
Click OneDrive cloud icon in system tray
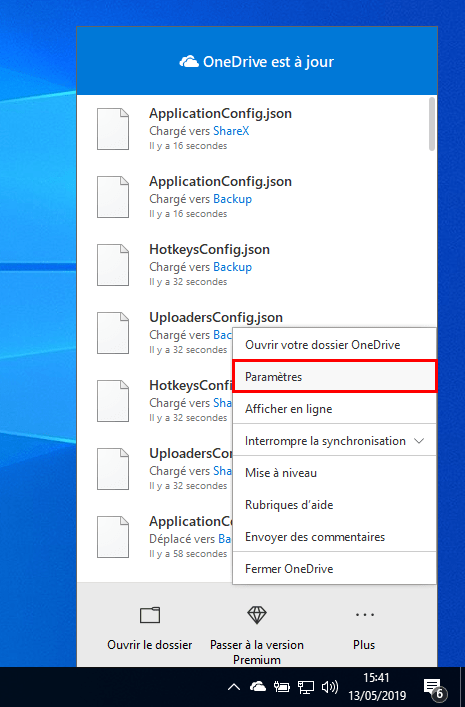tap(258, 687)
